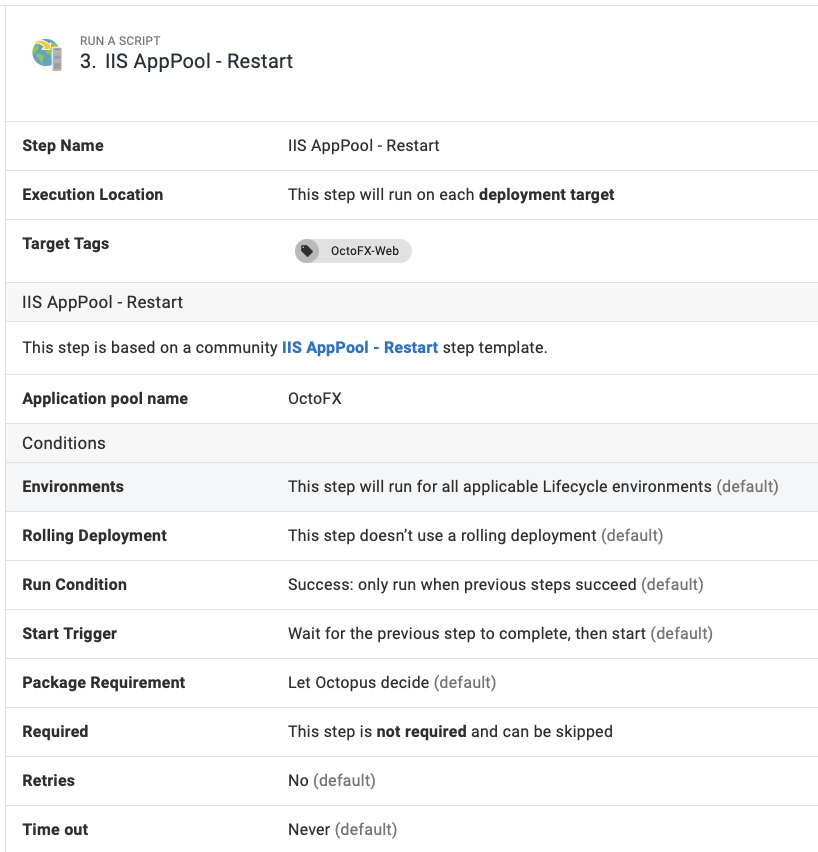The height and width of the screenshot is (852, 818).
Task: Select the Step Name value 'IIS AppPool - Restart'
Action: 364,146
